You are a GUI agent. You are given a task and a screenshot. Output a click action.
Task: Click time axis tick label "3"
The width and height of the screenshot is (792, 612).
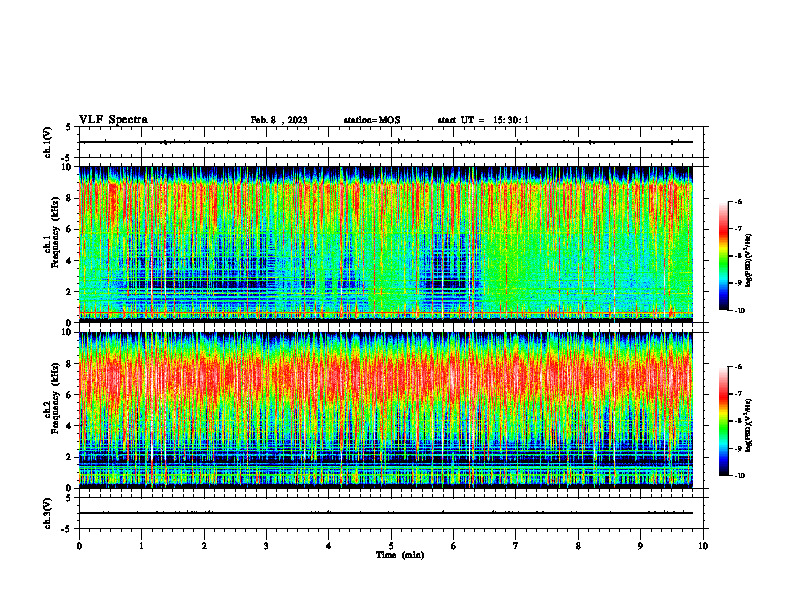click(266, 546)
